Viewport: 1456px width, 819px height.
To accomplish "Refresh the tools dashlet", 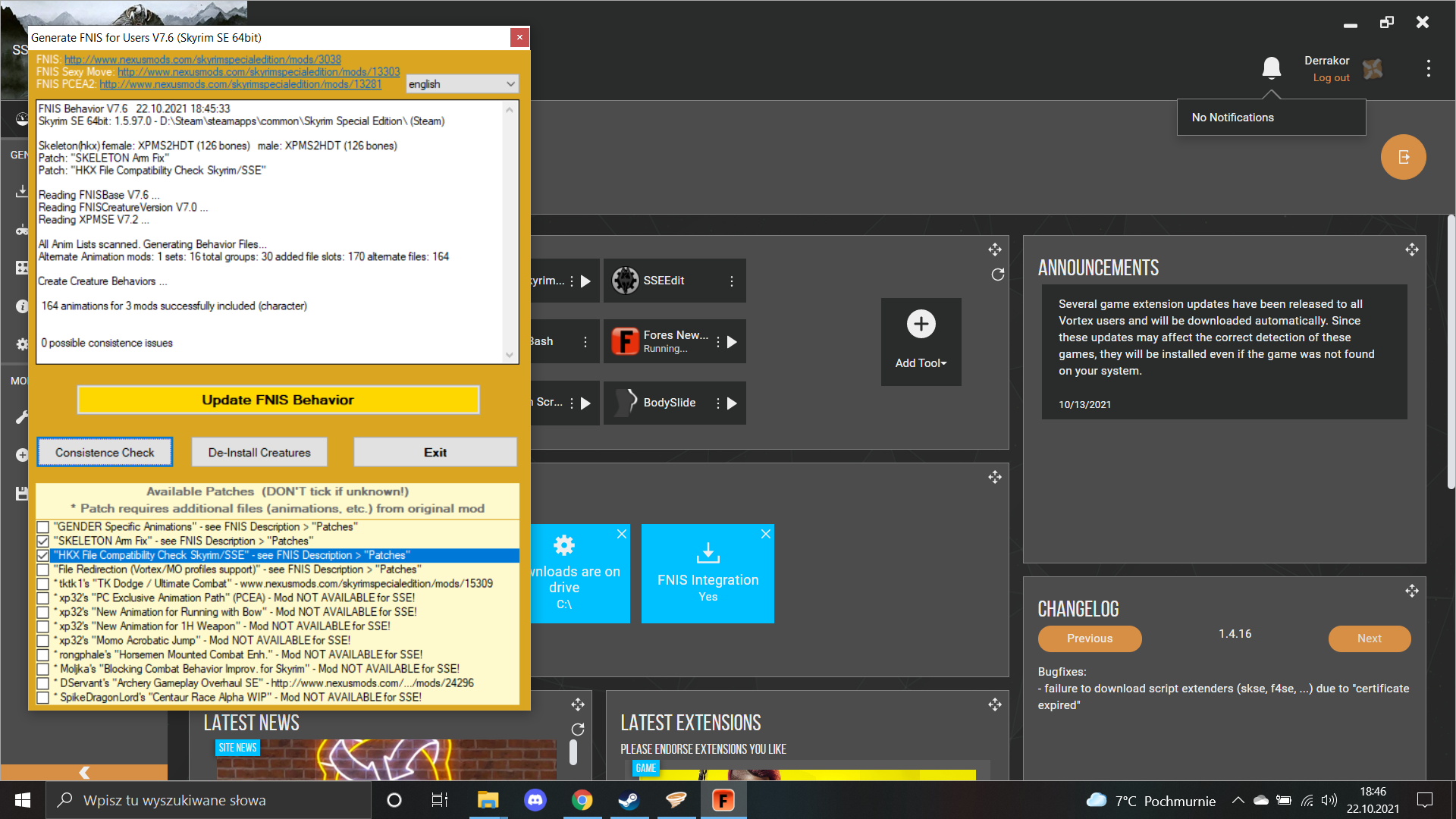I will (998, 275).
